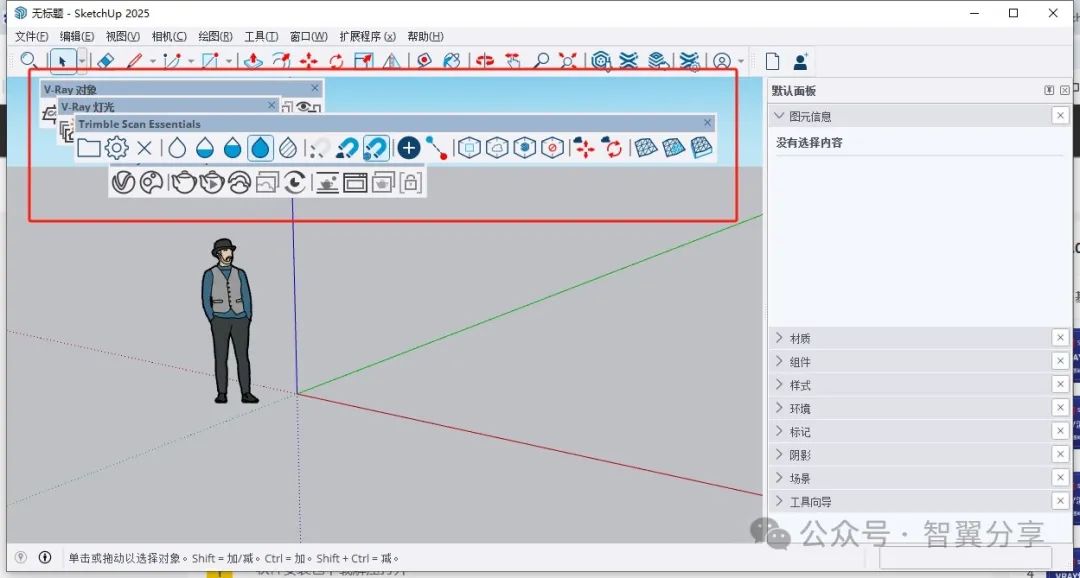Start interactive render with teapot play icon
This screenshot has width=1080, height=578.
211,183
